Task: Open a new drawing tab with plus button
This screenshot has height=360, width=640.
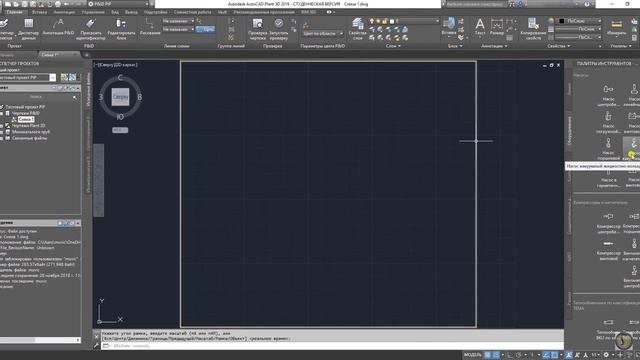Action: tap(87, 55)
